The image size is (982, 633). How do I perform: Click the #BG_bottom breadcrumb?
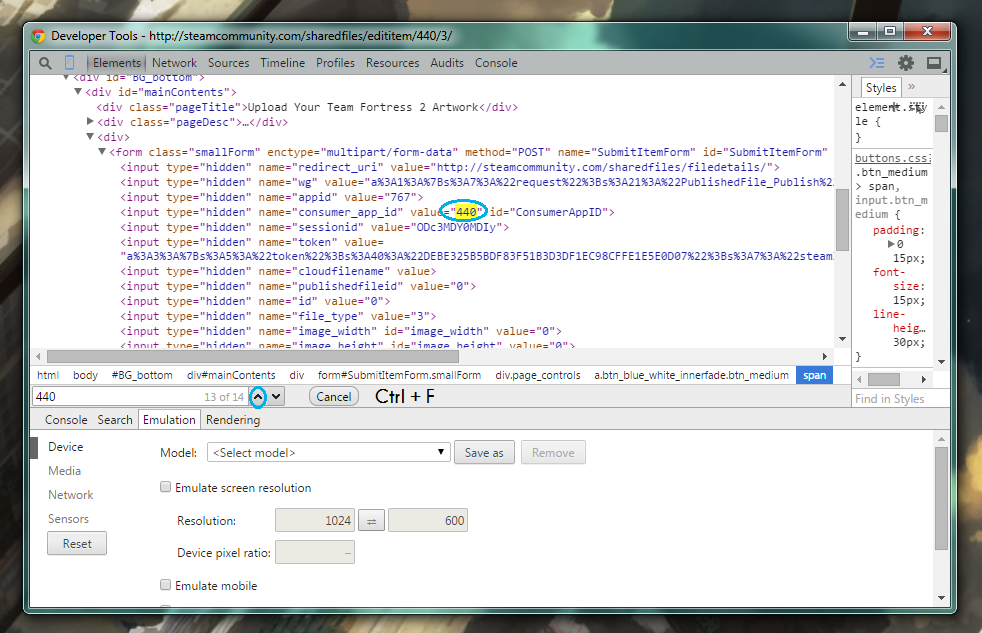[x=142, y=375]
